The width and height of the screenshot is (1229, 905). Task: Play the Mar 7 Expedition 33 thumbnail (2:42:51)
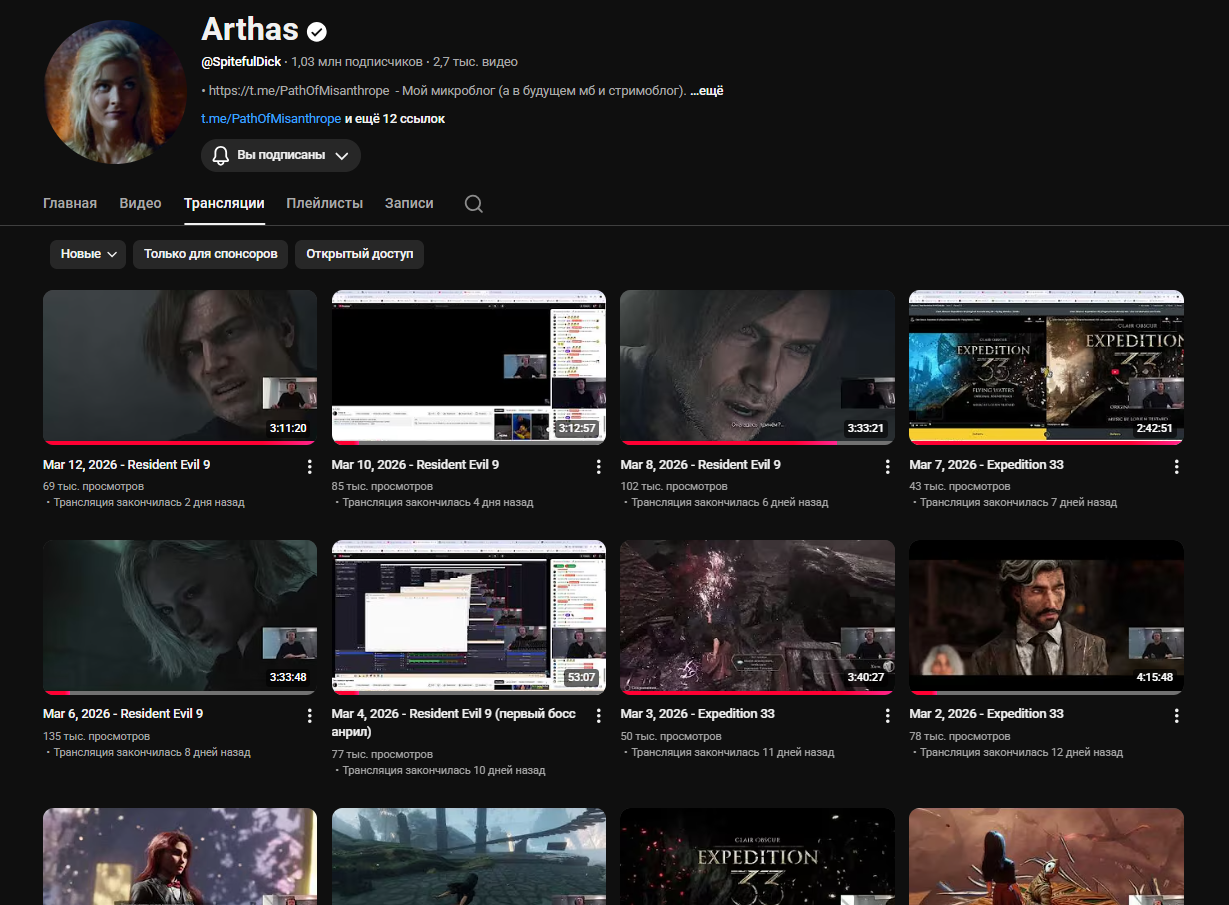1046,367
